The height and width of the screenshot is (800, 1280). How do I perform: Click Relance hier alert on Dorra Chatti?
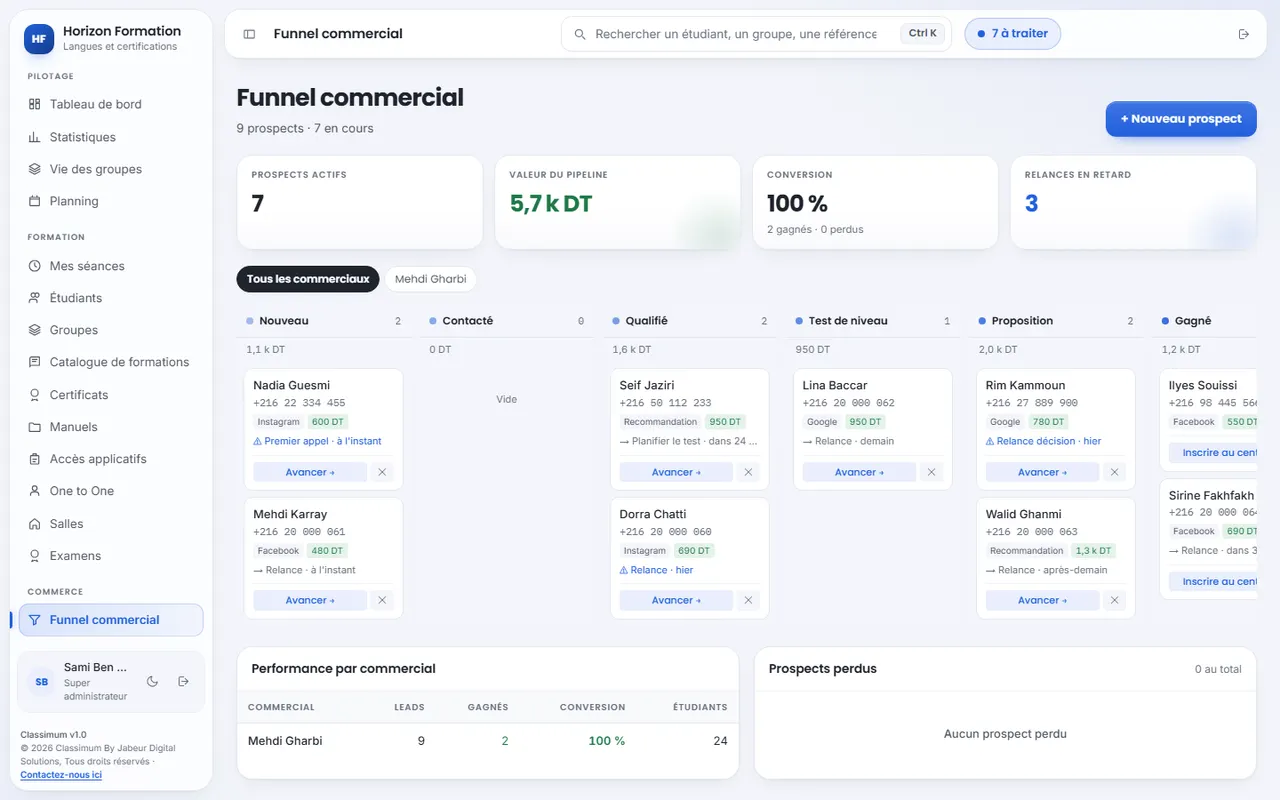656,570
